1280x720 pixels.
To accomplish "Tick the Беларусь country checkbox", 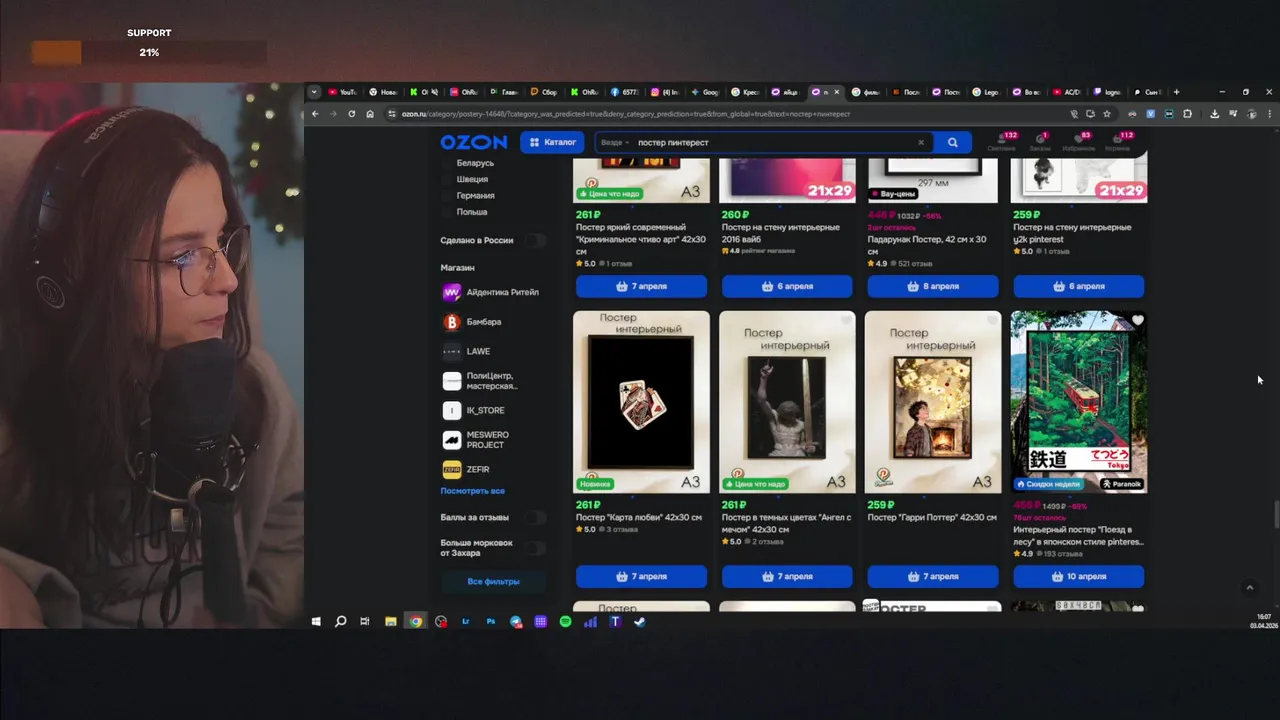I will point(447,163).
